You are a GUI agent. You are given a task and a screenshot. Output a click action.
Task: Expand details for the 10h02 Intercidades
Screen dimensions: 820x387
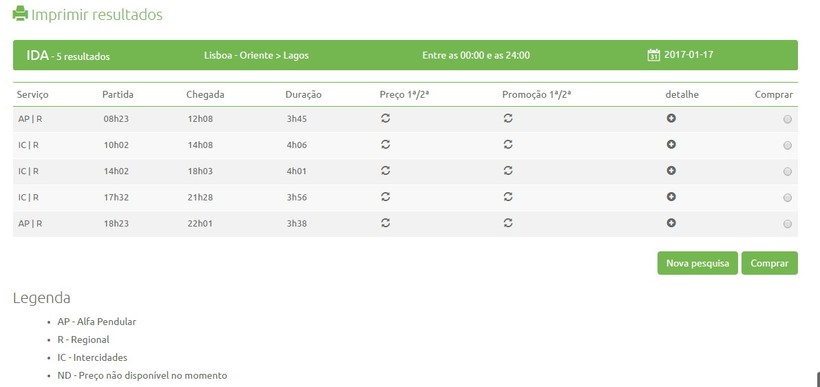click(x=671, y=144)
